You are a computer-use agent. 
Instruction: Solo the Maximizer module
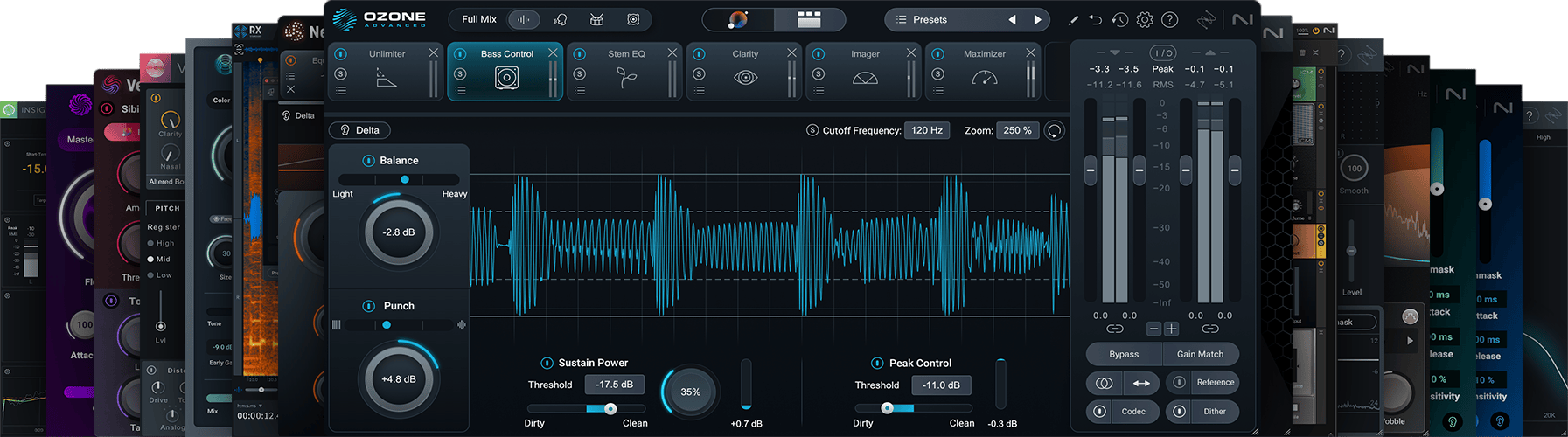coord(938,73)
